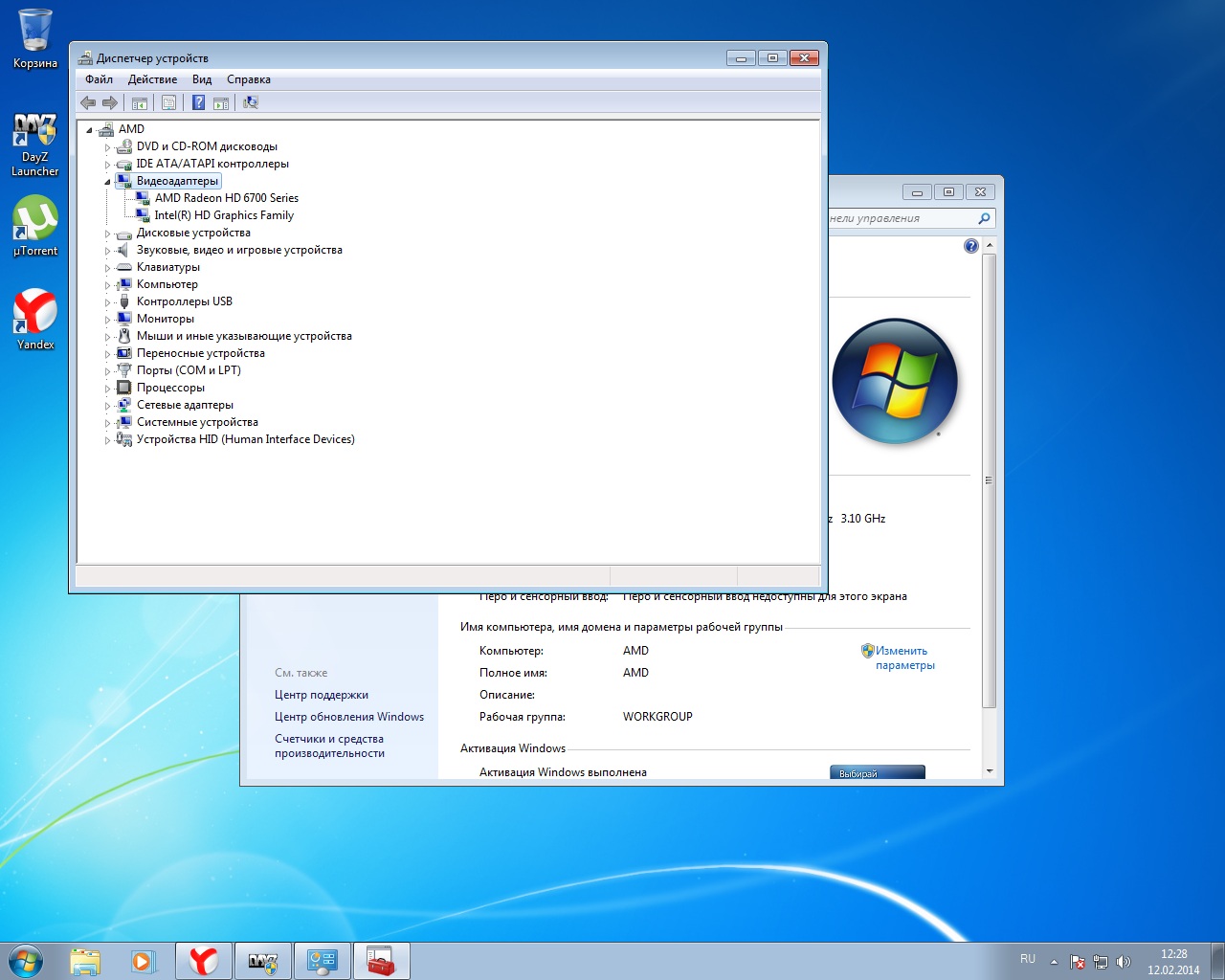Open the Вид menu
Viewport: 1225px width, 980px height.
point(202,79)
